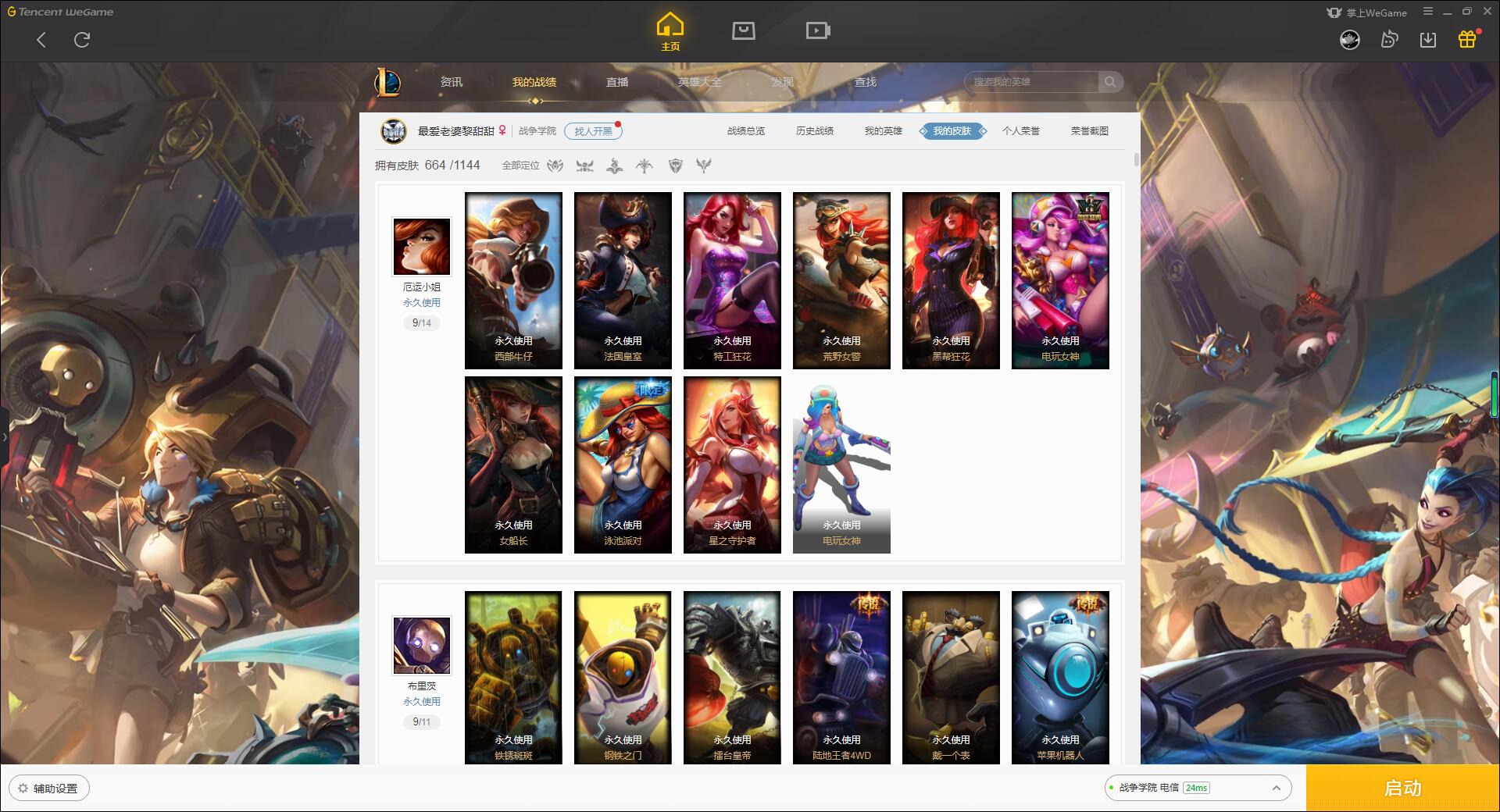Filter by first role icon after 全部定位
Image resolution: width=1500 pixels, height=812 pixels.
pyautogui.click(x=555, y=166)
